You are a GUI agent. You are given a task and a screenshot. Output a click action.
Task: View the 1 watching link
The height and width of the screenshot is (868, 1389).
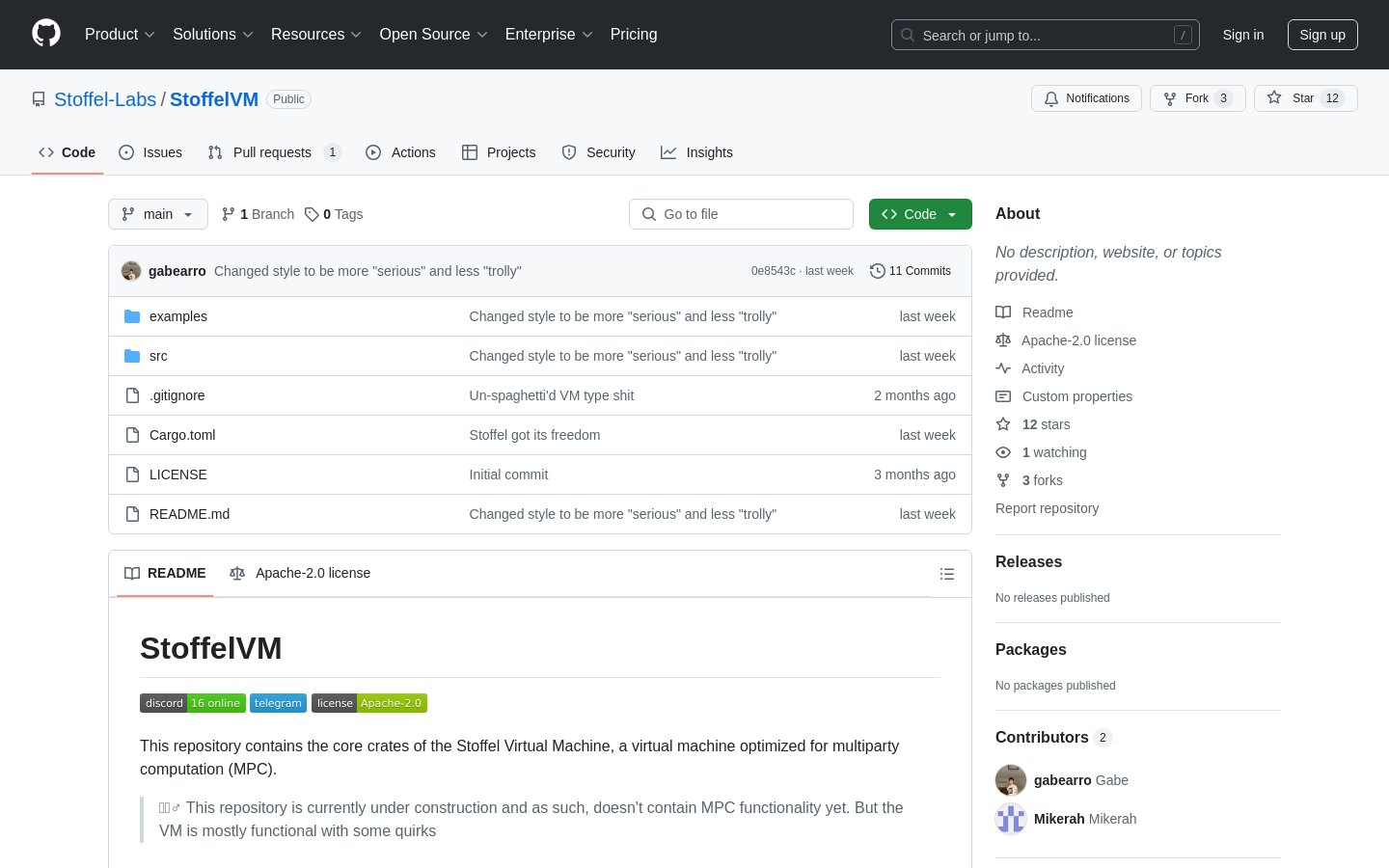[1042, 452]
